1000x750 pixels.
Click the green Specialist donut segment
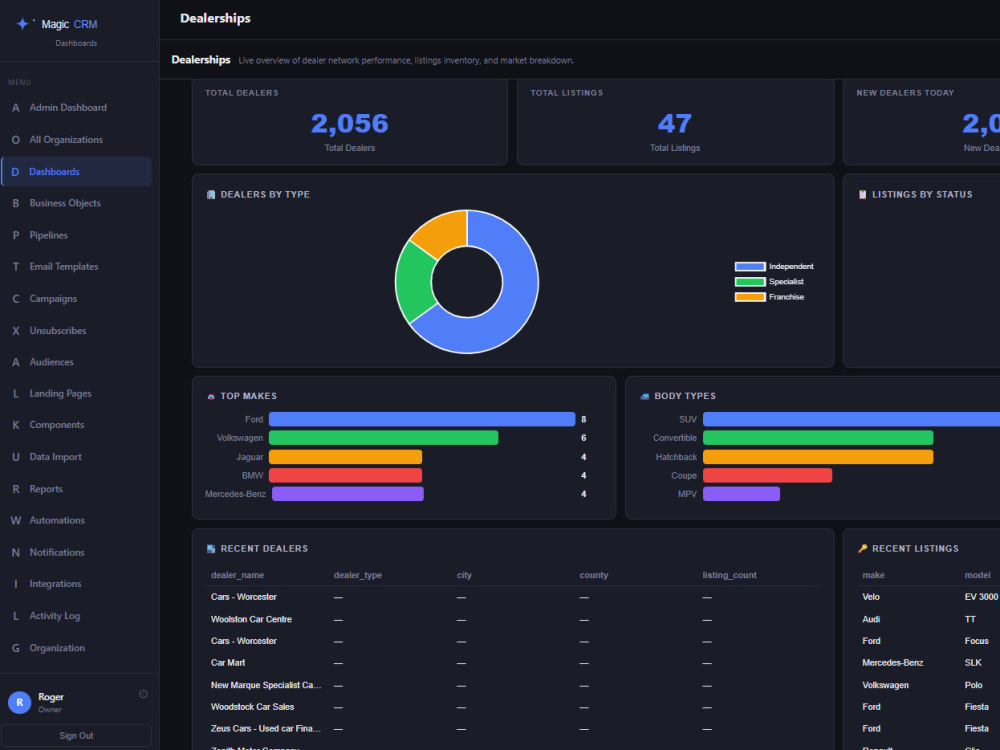pyautogui.click(x=415, y=283)
